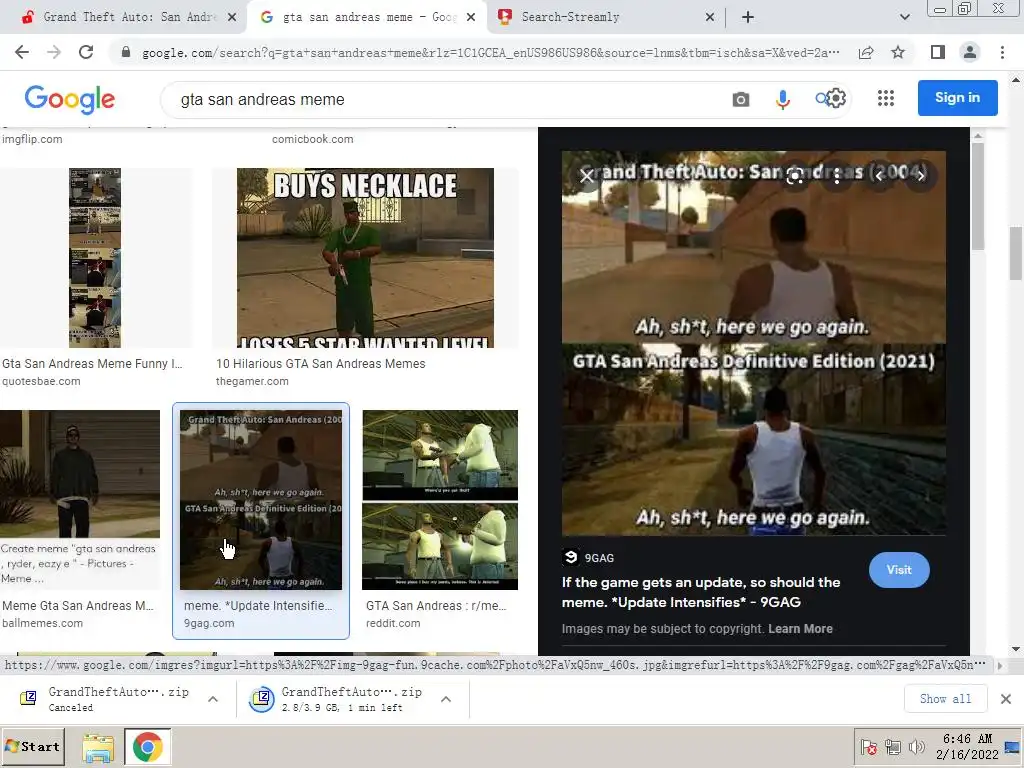Select the 9gag.com Update Intensifies thumbnail
This screenshot has height=768, width=1024.
[261, 500]
